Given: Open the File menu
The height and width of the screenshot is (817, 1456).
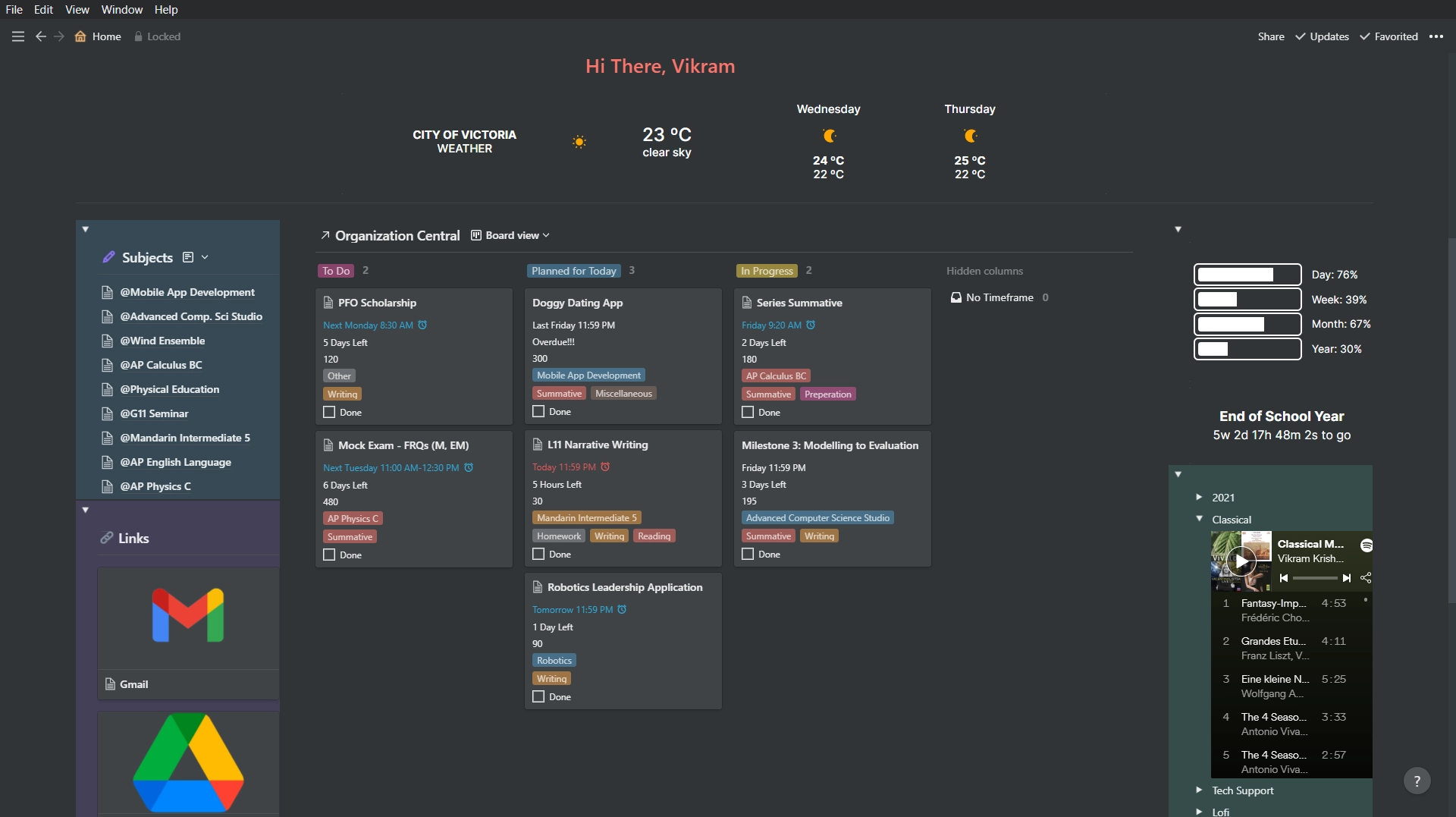Looking at the screenshot, I should [x=14, y=9].
